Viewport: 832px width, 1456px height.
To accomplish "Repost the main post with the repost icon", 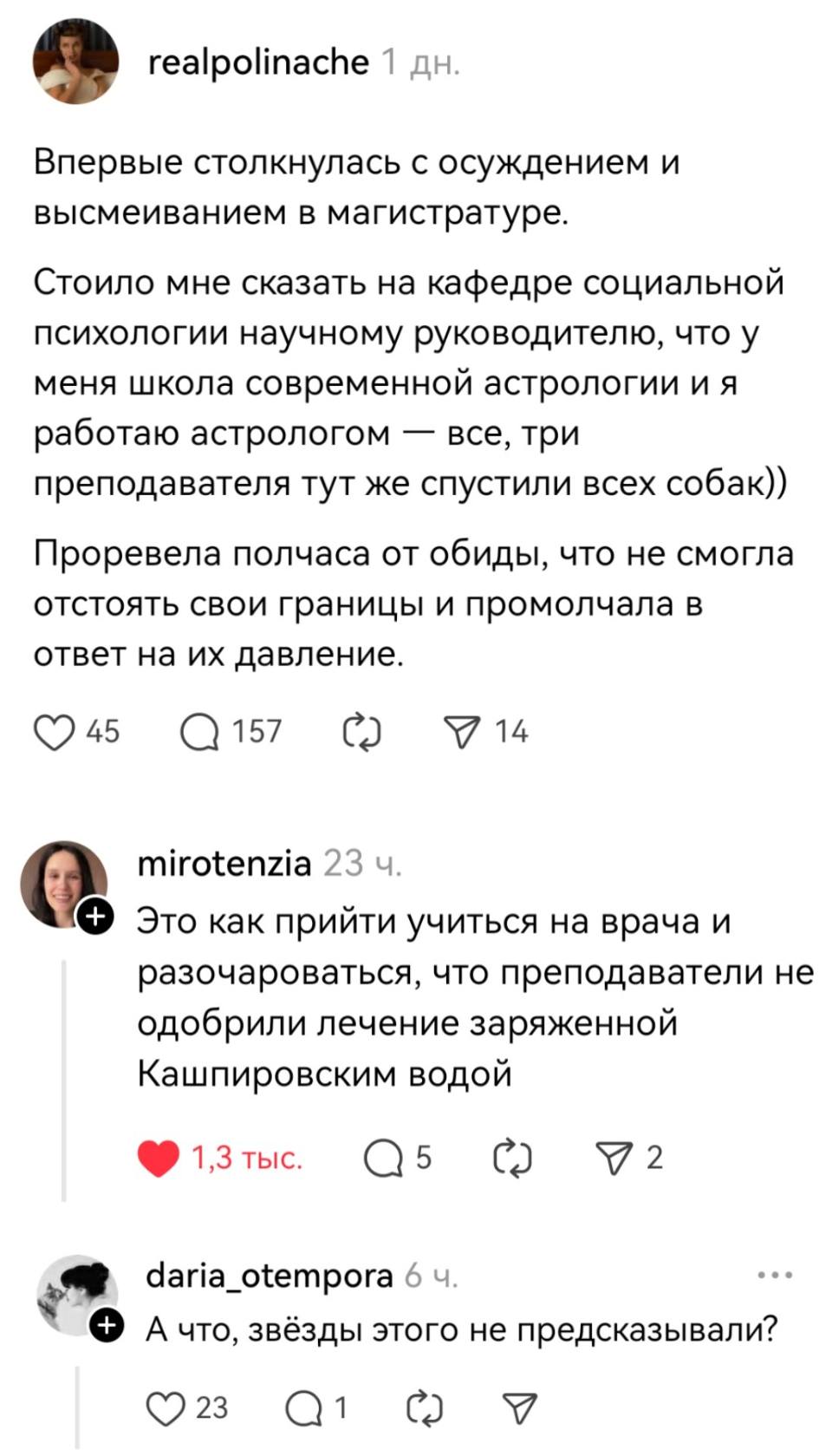I will (364, 732).
